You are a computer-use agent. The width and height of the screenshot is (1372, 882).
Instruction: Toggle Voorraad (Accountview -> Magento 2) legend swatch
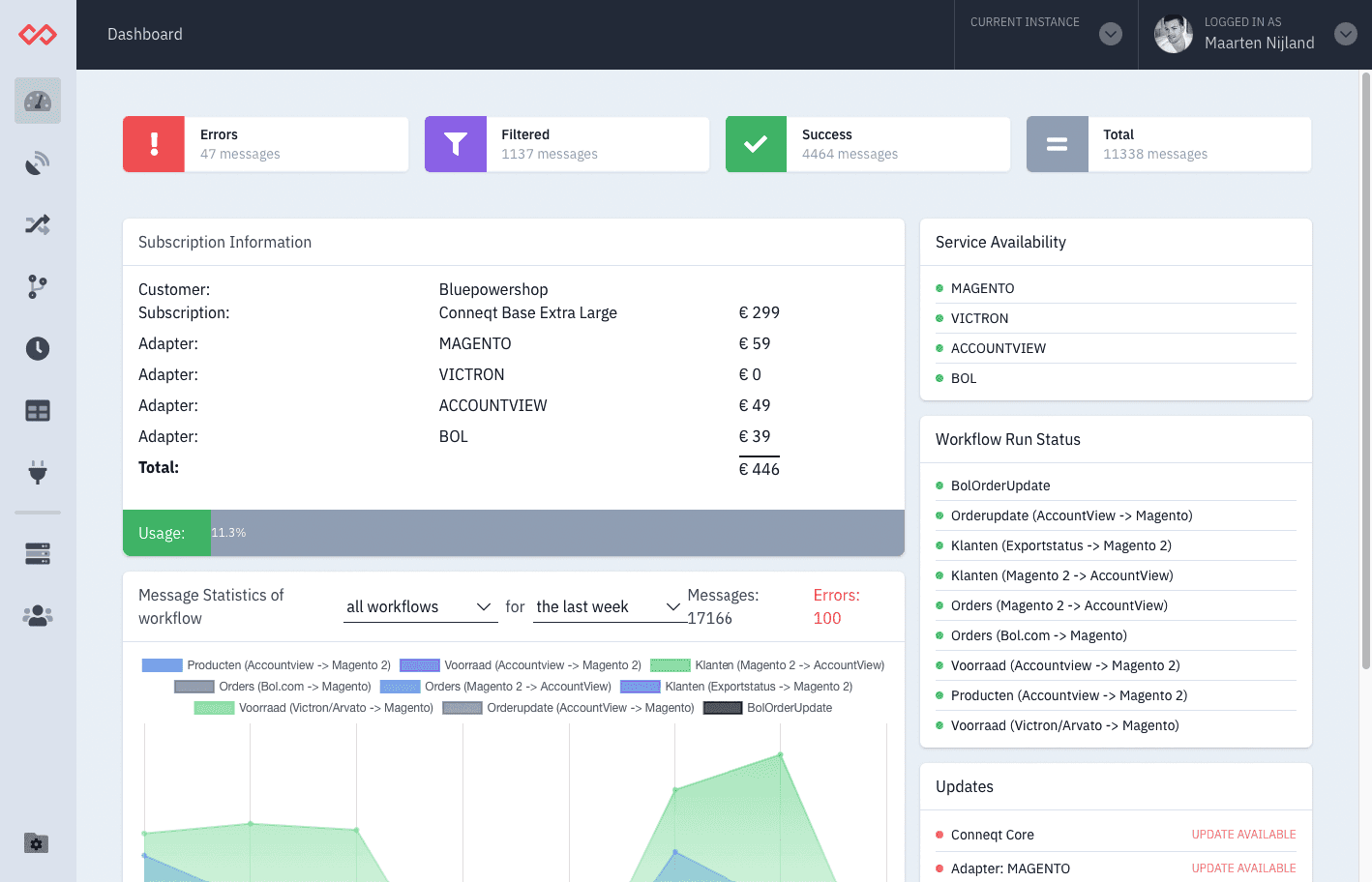point(420,665)
